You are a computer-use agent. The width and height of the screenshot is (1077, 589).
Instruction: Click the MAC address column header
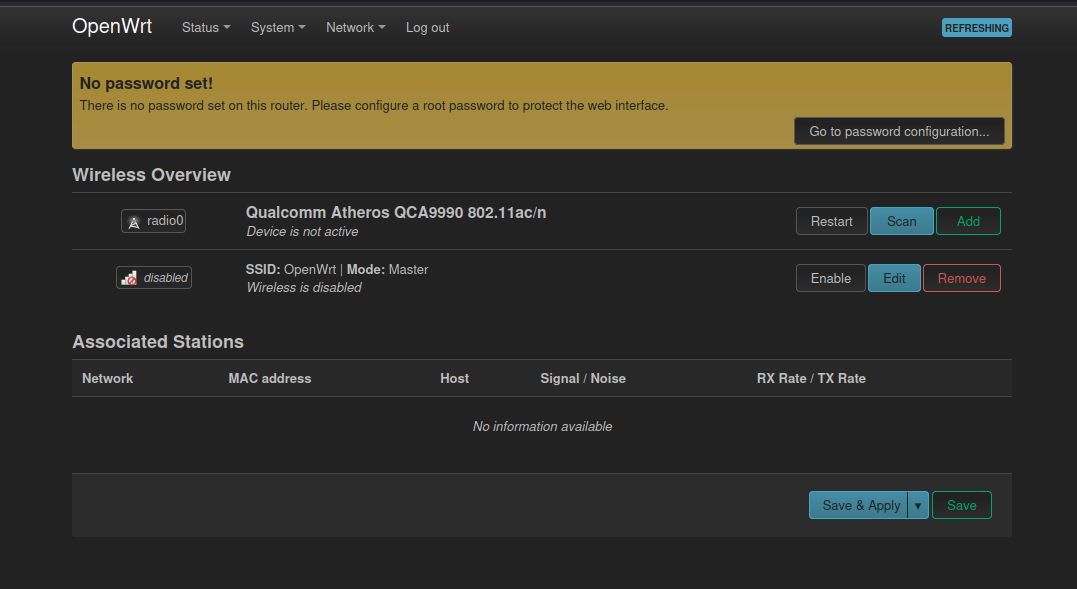pyautogui.click(x=269, y=378)
